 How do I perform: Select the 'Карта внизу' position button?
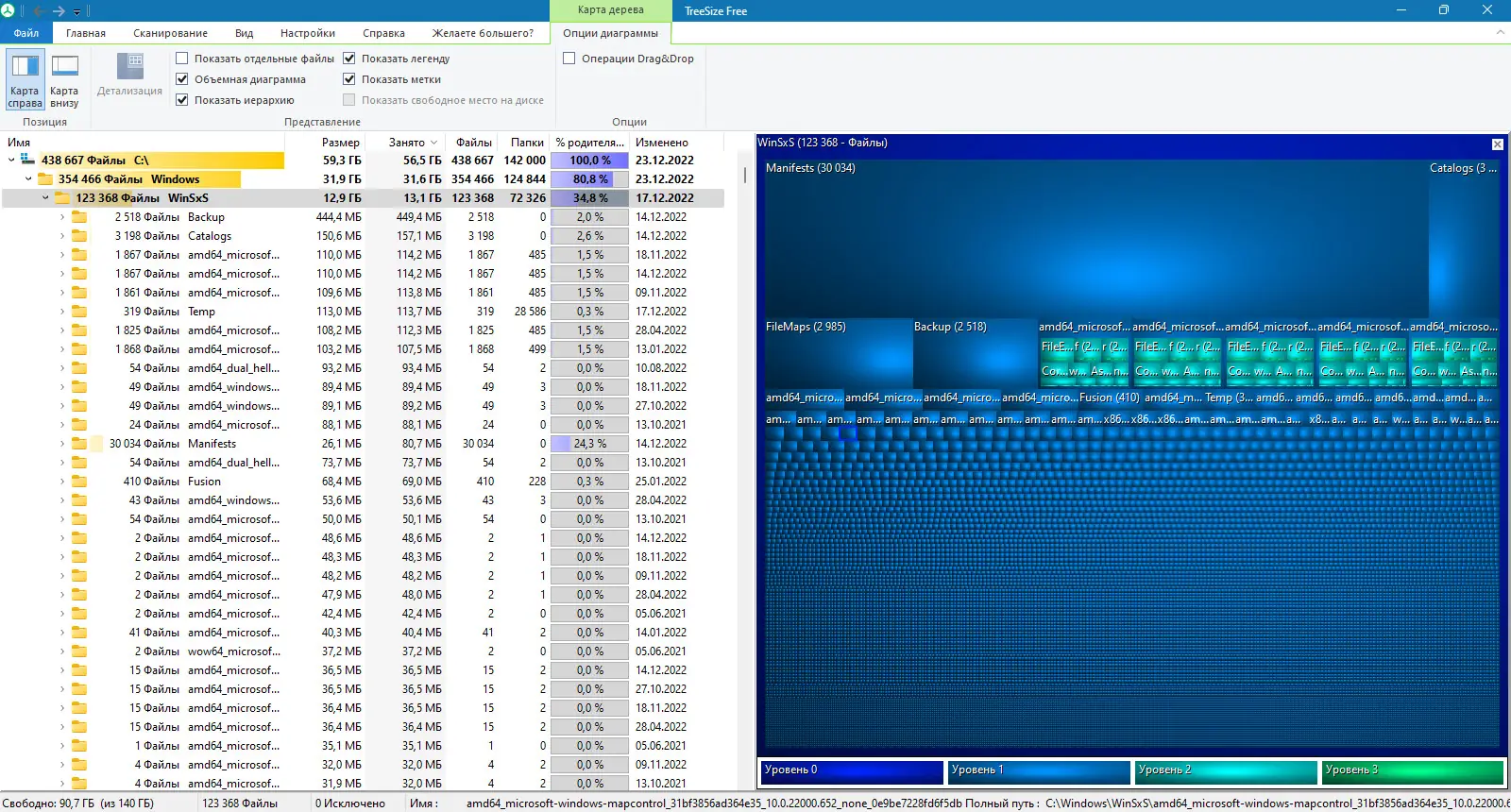[64, 80]
